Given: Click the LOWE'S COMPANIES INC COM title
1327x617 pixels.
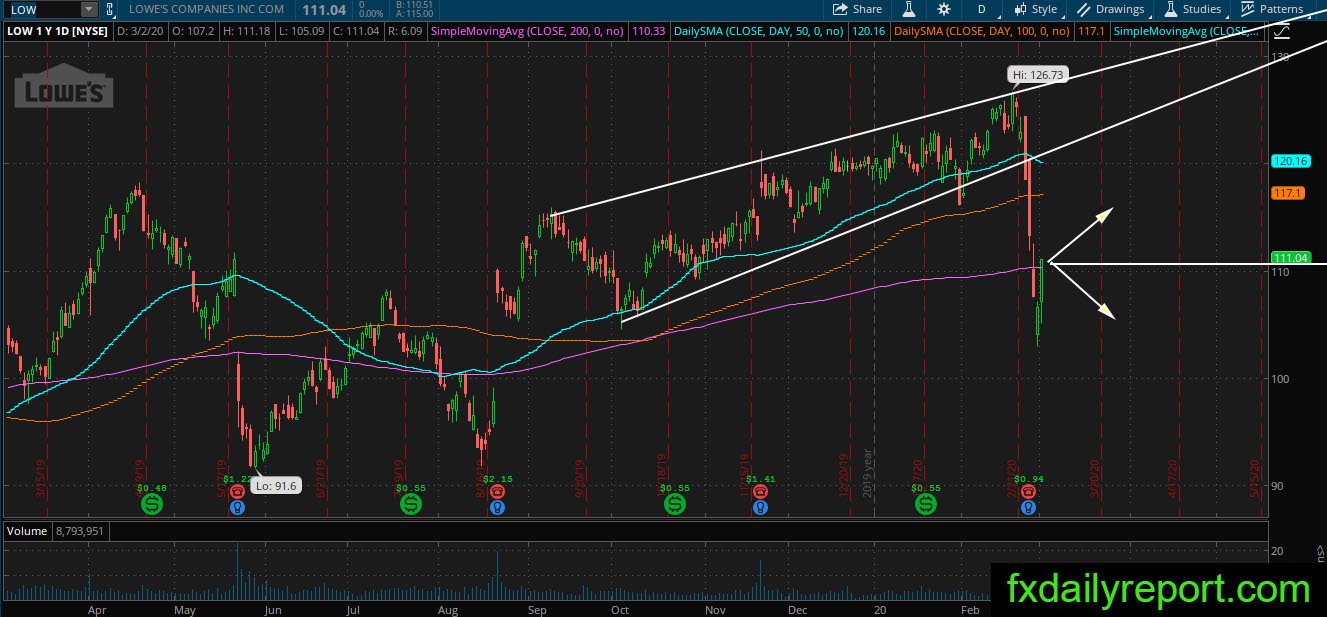Looking at the screenshot, I should pos(207,9).
